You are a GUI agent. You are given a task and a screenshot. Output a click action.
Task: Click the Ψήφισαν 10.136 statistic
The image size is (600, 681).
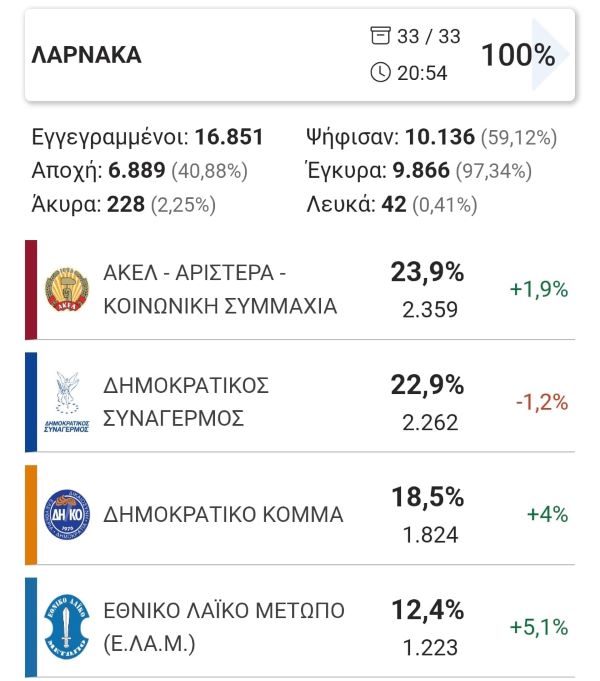pyautogui.click(x=431, y=137)
